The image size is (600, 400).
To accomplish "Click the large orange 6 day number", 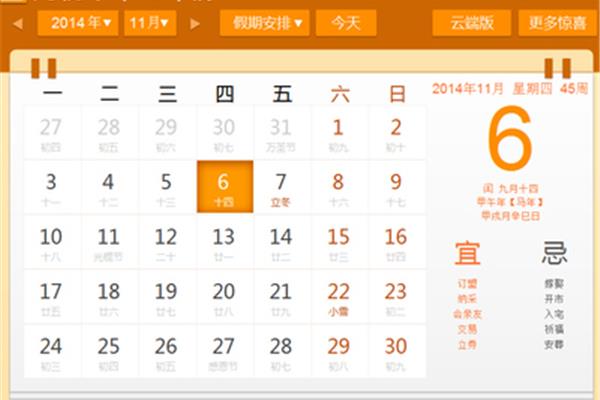I will click(x=510, y=138).
